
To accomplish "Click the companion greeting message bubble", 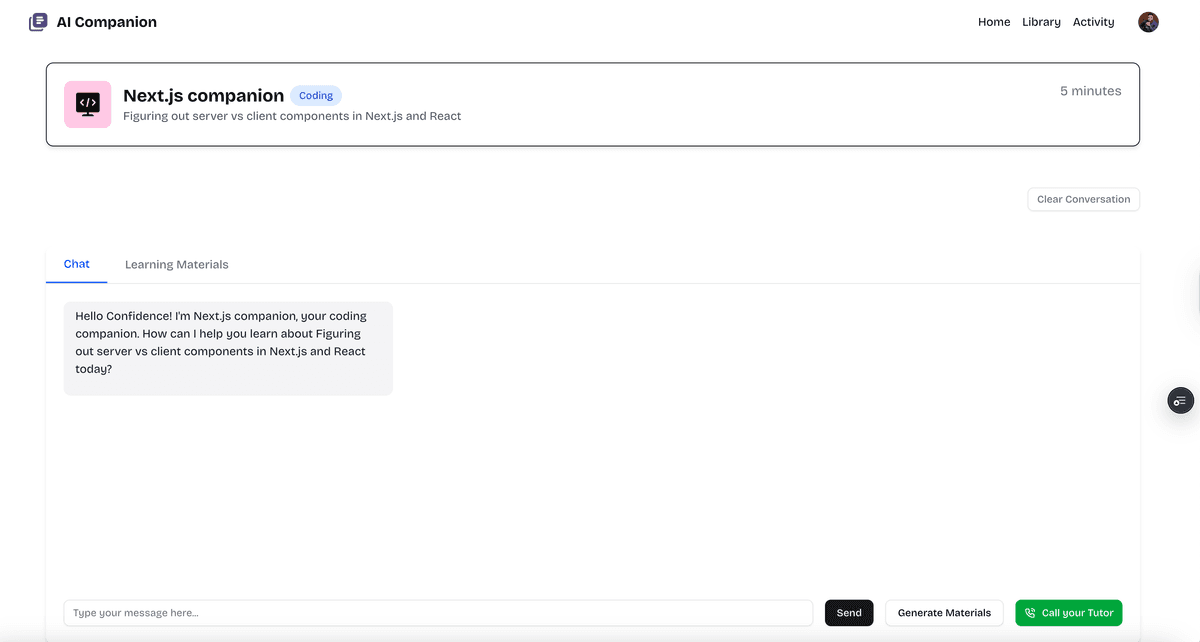I will [228, 348].
